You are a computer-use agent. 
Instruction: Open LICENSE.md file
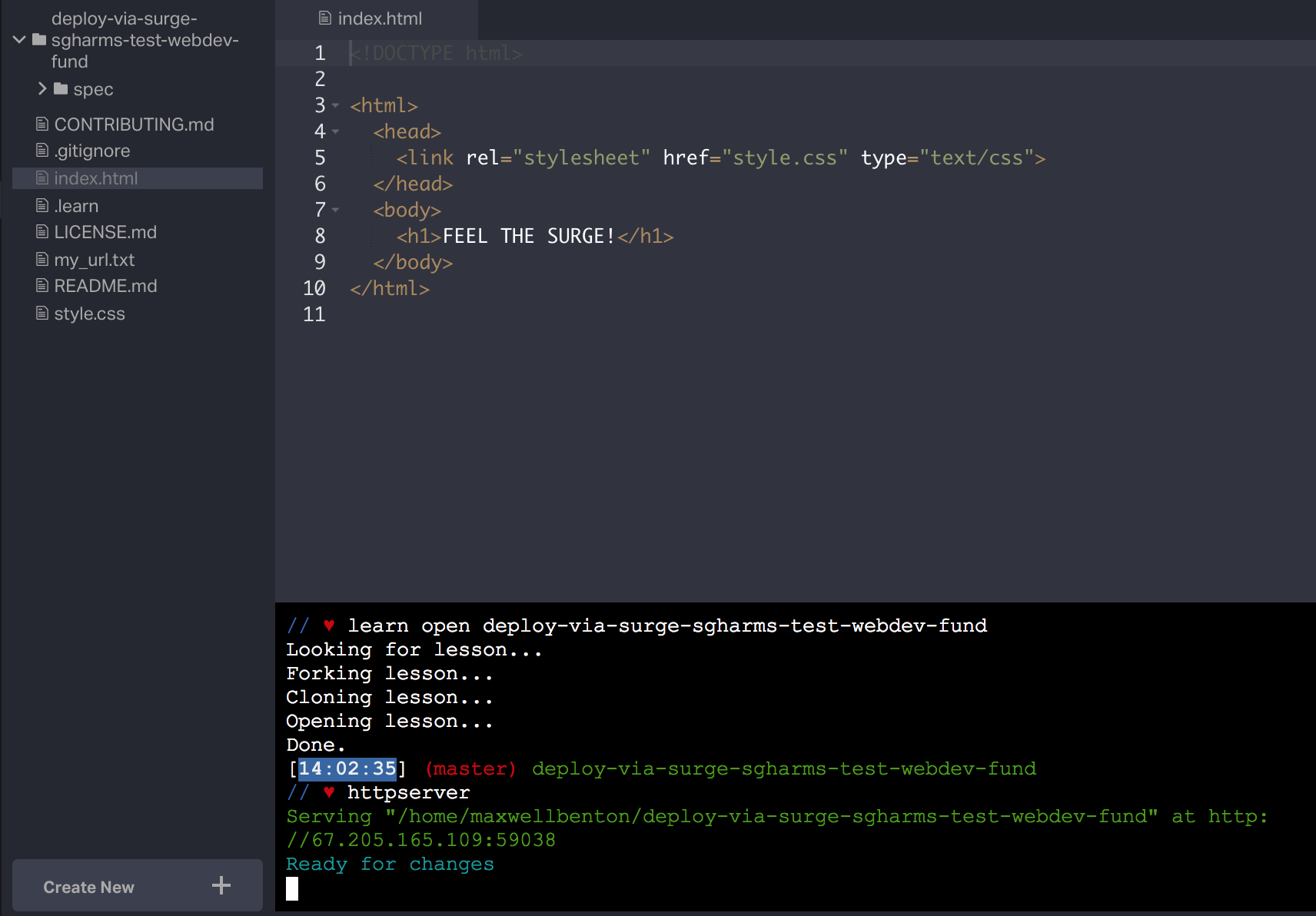105,232
